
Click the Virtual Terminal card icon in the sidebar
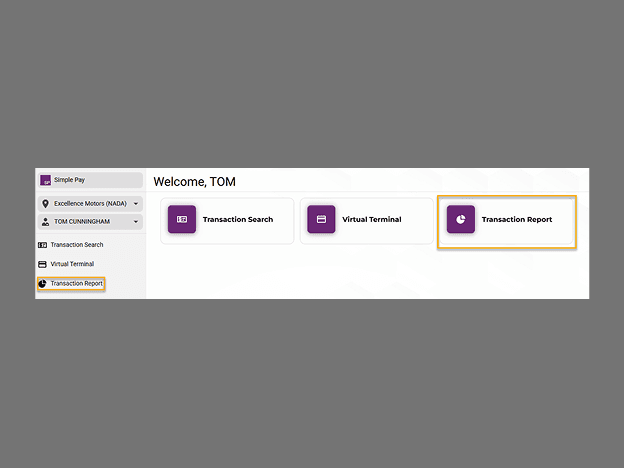coord(42,264)
